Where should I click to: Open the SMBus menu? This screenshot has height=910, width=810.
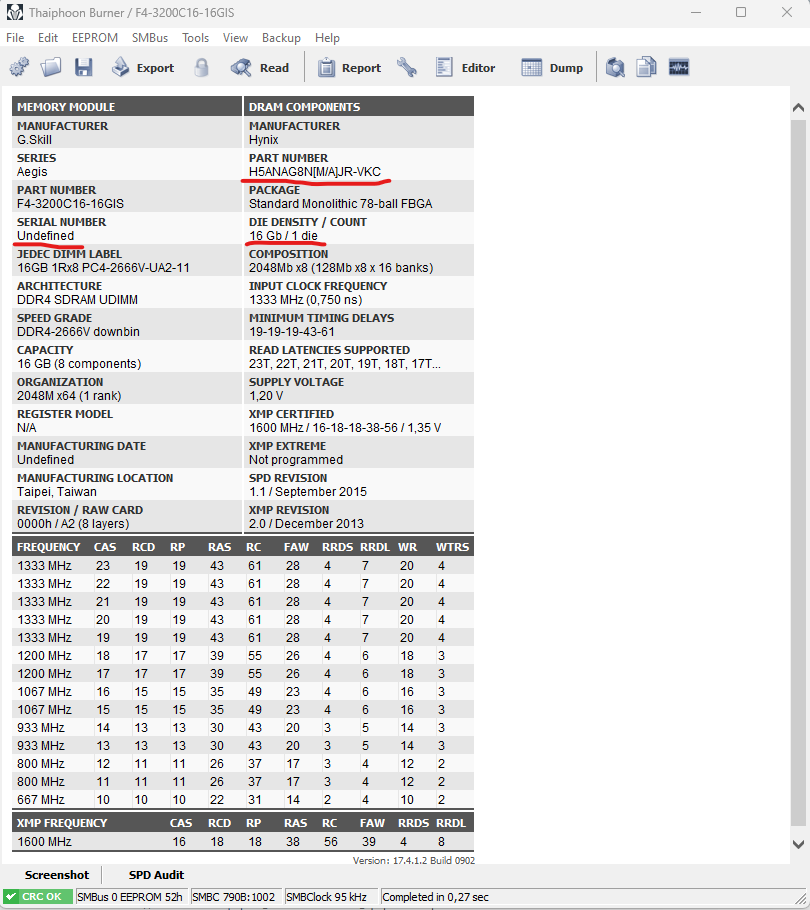[150, 38]
